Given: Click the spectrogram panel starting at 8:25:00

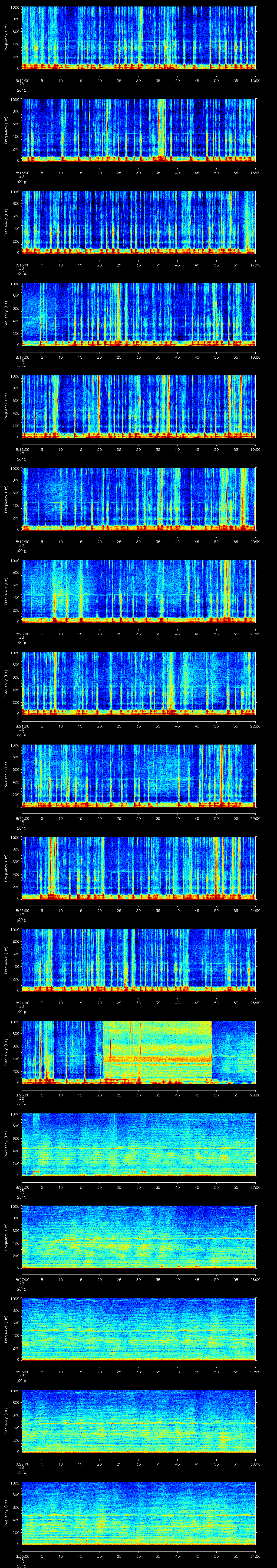Looking at the screenshot, I should tap(139, 1052).
